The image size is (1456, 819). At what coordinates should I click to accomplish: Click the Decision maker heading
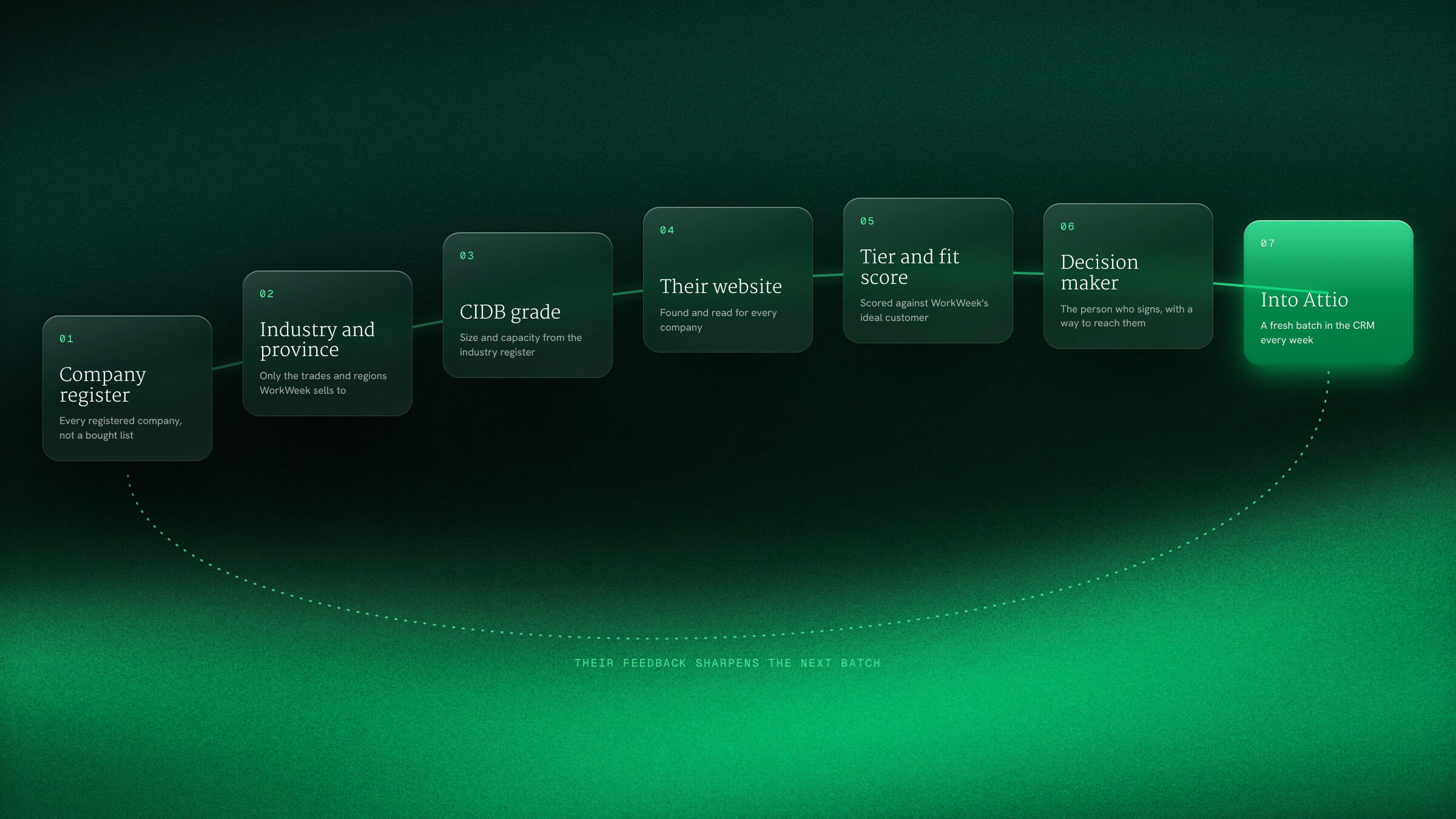[1099, 272]
